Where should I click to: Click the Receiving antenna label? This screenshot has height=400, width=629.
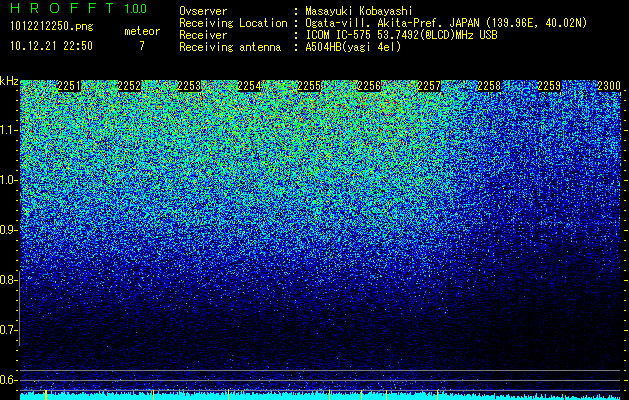point(230,47)
